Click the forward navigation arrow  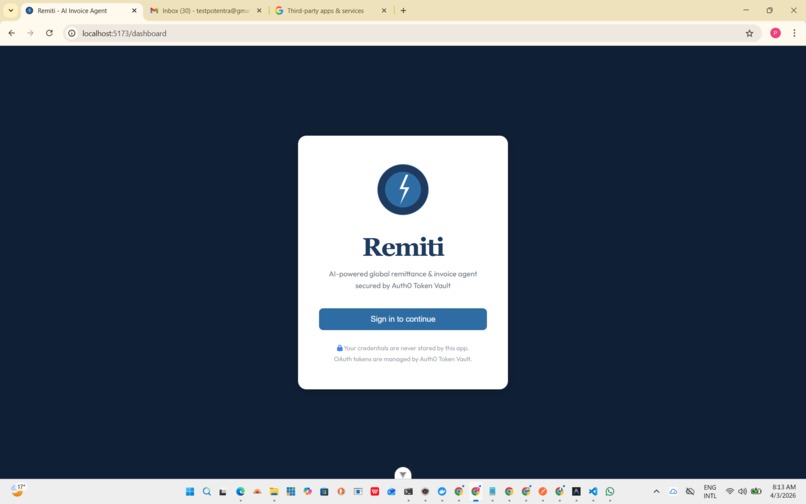coord(30,33)
